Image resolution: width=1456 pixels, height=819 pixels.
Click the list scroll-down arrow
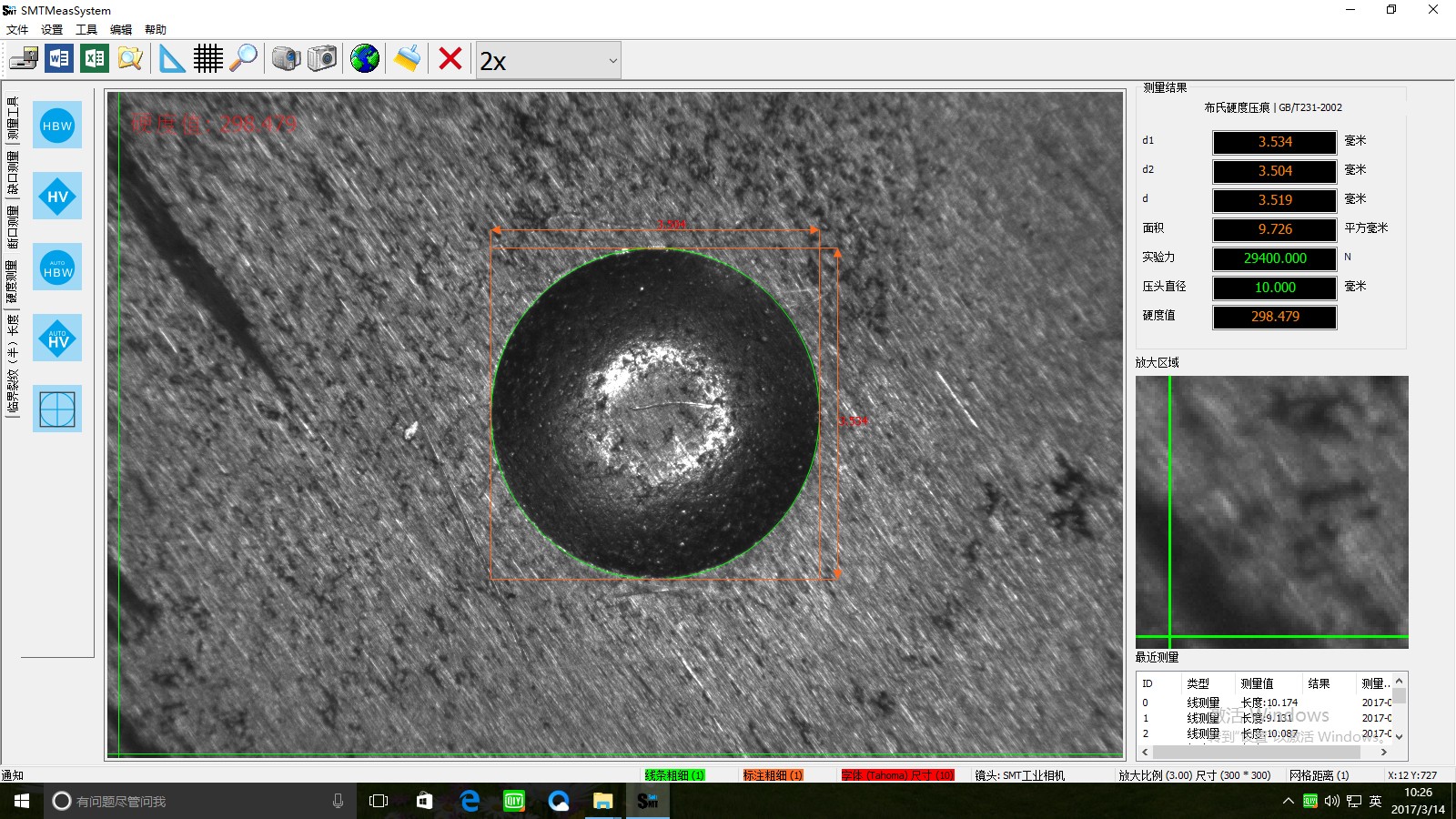1400,737
